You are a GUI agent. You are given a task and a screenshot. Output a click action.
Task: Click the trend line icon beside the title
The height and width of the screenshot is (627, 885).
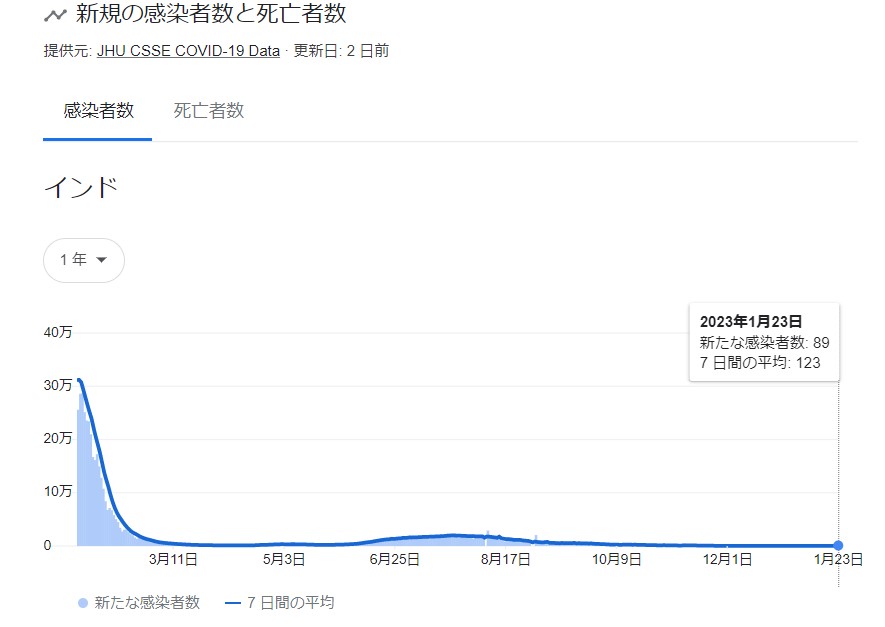pyautogui.click(x=55, y=15)
